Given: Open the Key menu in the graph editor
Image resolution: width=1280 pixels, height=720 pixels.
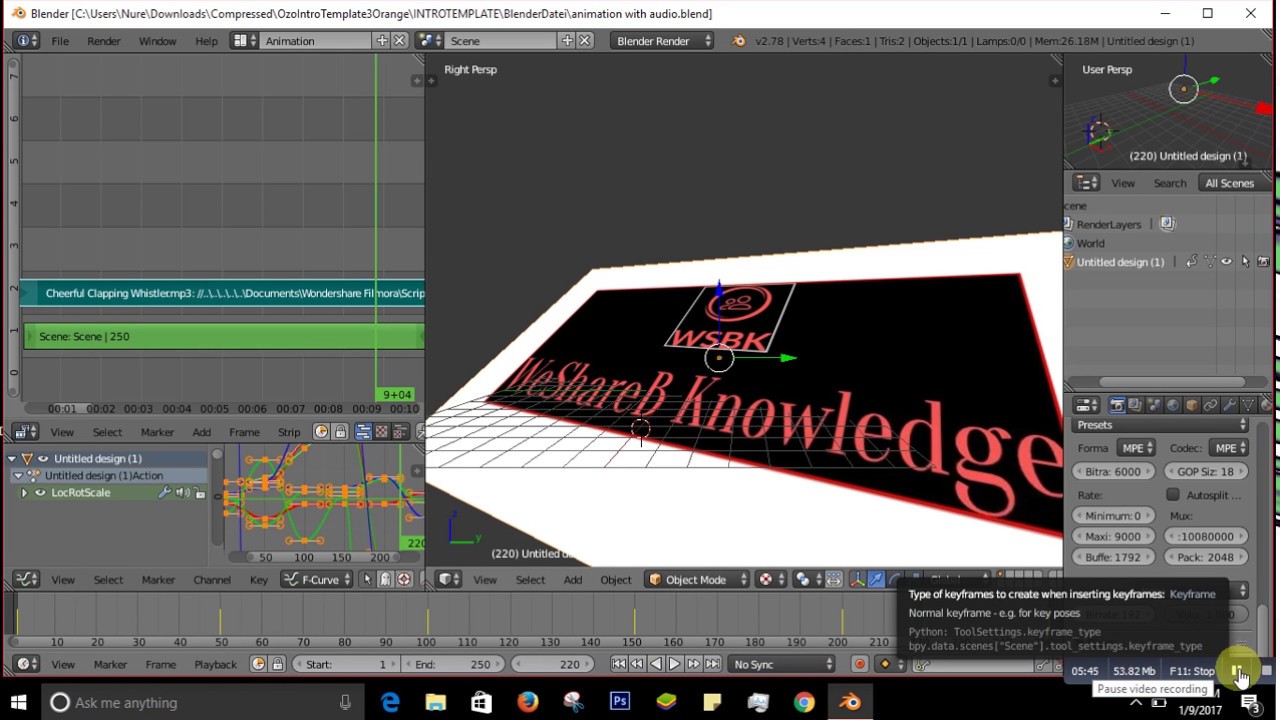Looking at the screenshot, I should coord(259,580).
